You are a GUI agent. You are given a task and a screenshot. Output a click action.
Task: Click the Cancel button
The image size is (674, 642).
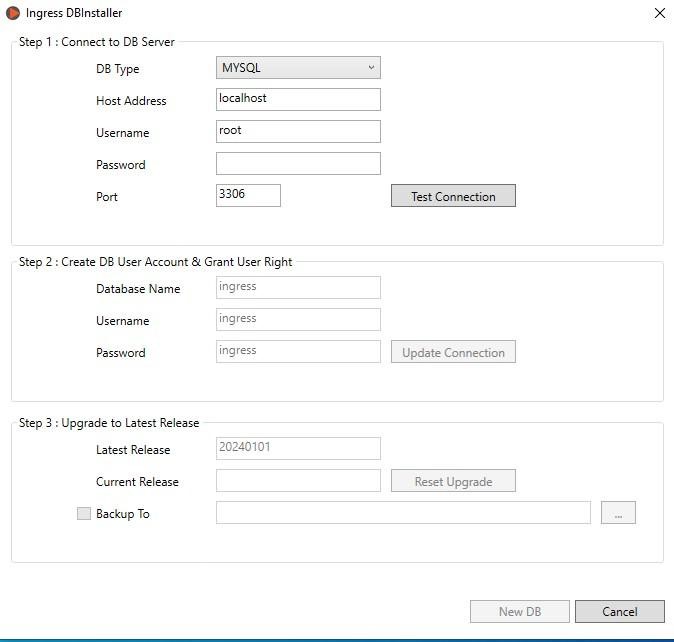[x=620, y=611]
